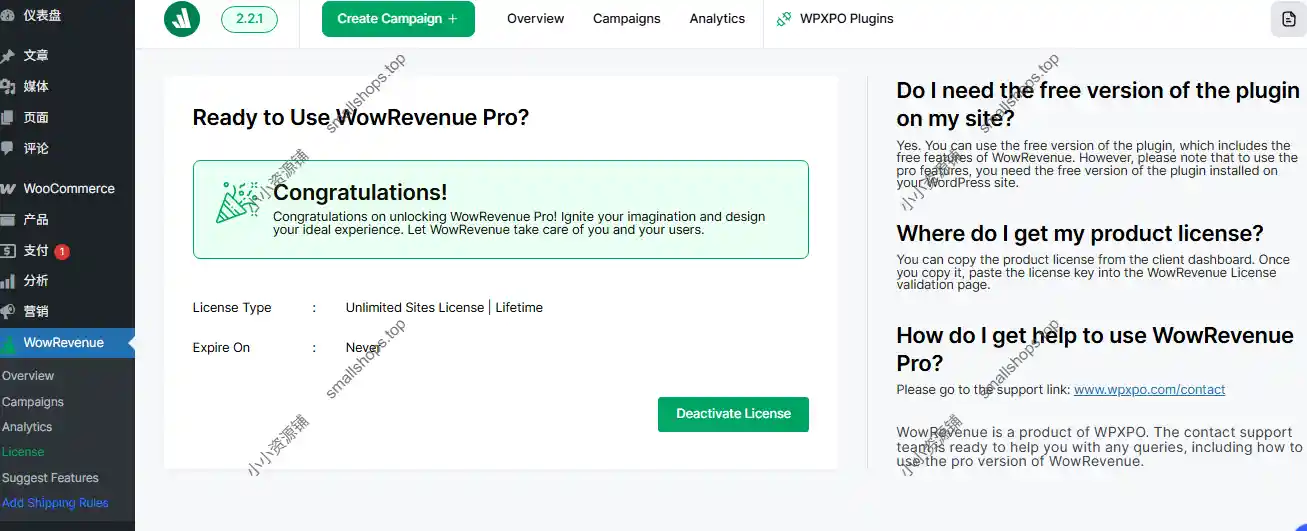Open Overview submenu under WowRevenue sidebar
Image resolution: width=1307 pixels, height=531 pixels.
(28, 376)
